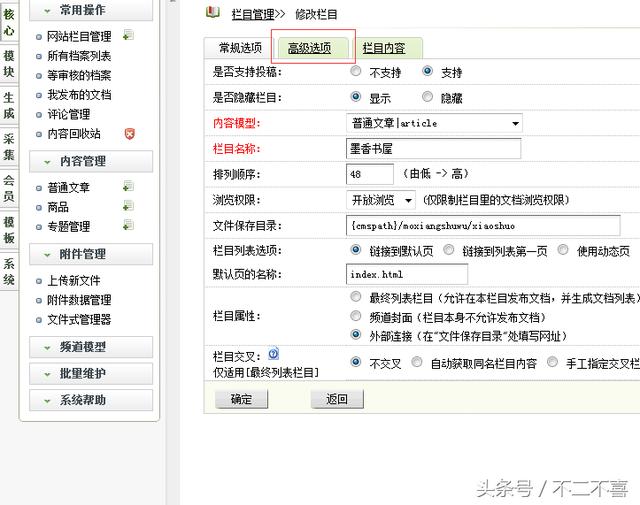Select 自动获取同名栏目内容 radio option
This screenshot has height=505, width=640.
tap(417, 362)
